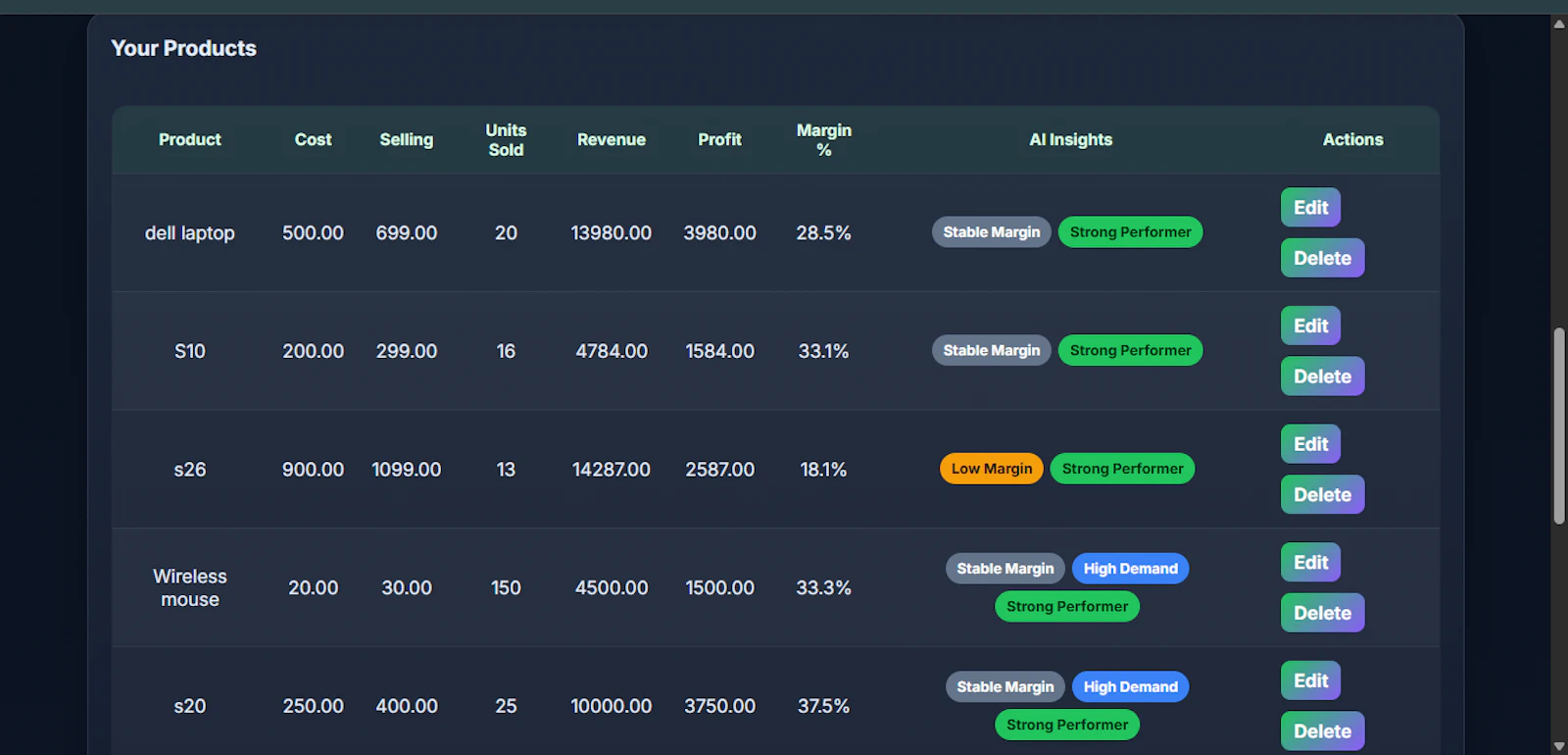Click the scrollbar up arrow

(1559, 24)
